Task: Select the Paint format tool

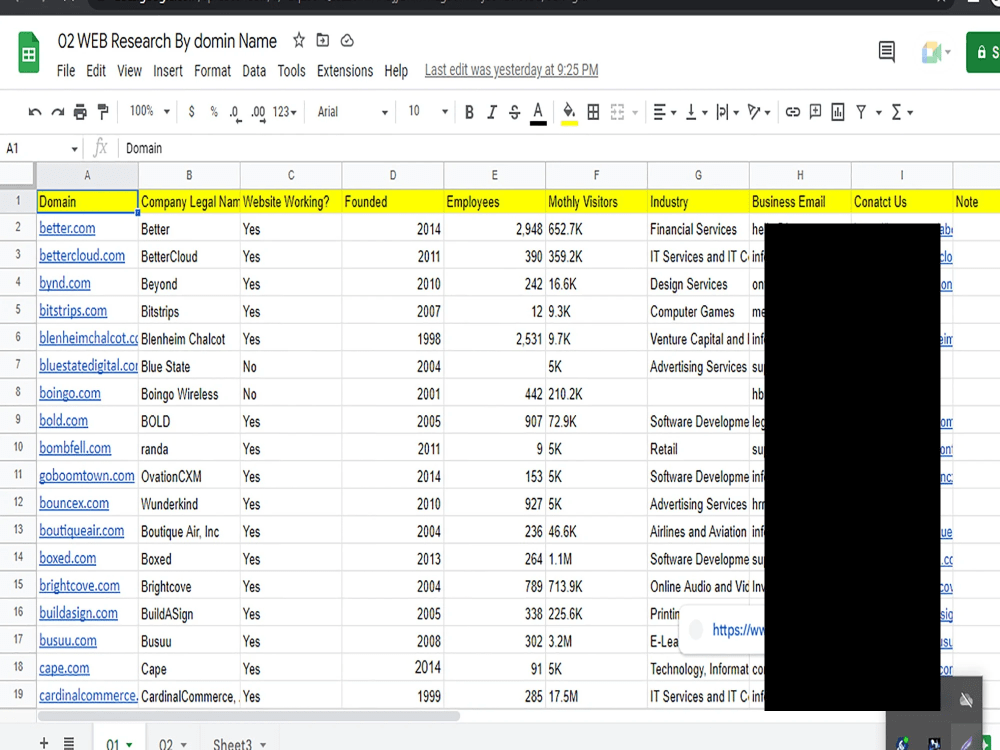Action: [x=103, y=112]
